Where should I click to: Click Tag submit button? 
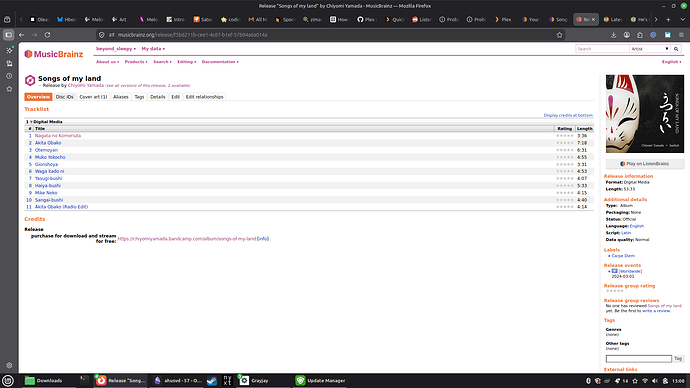(678, 359)
